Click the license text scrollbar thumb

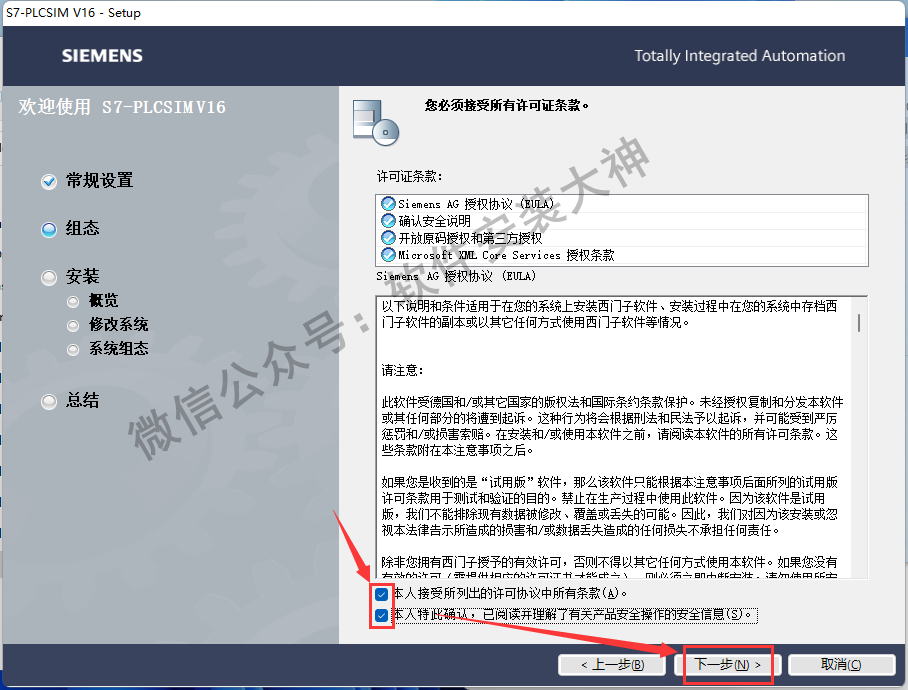859,322
